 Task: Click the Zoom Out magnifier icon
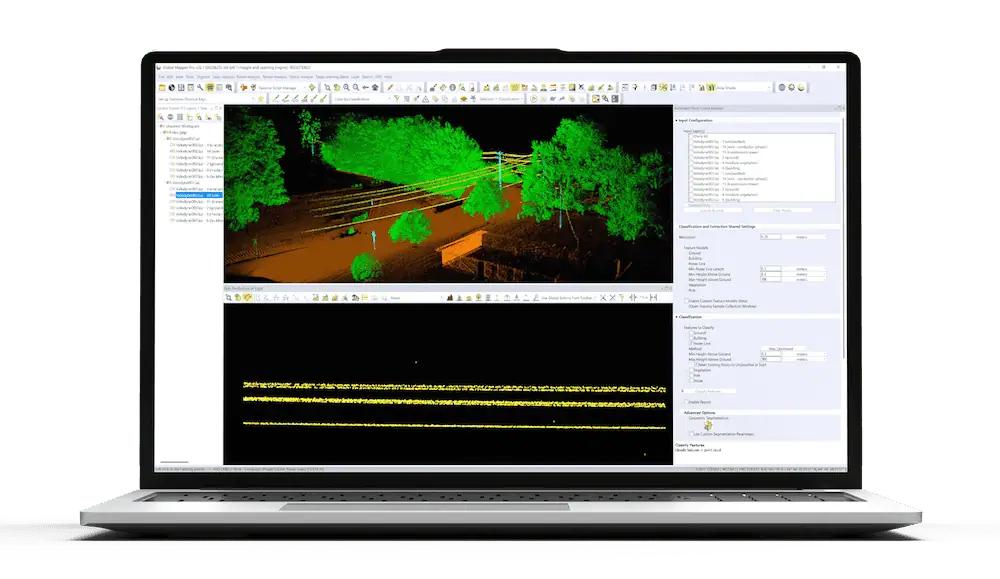pyautogui.click(x=356, y=87)
